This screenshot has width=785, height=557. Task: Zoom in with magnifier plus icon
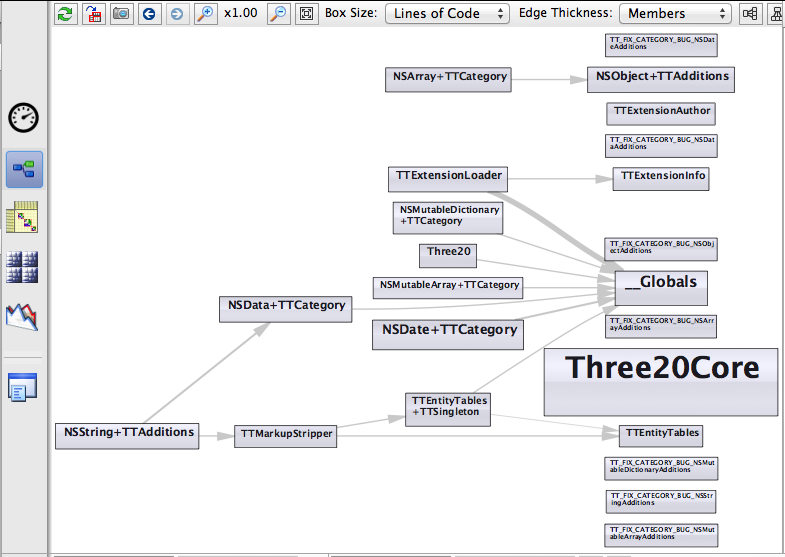coord(205,14)
